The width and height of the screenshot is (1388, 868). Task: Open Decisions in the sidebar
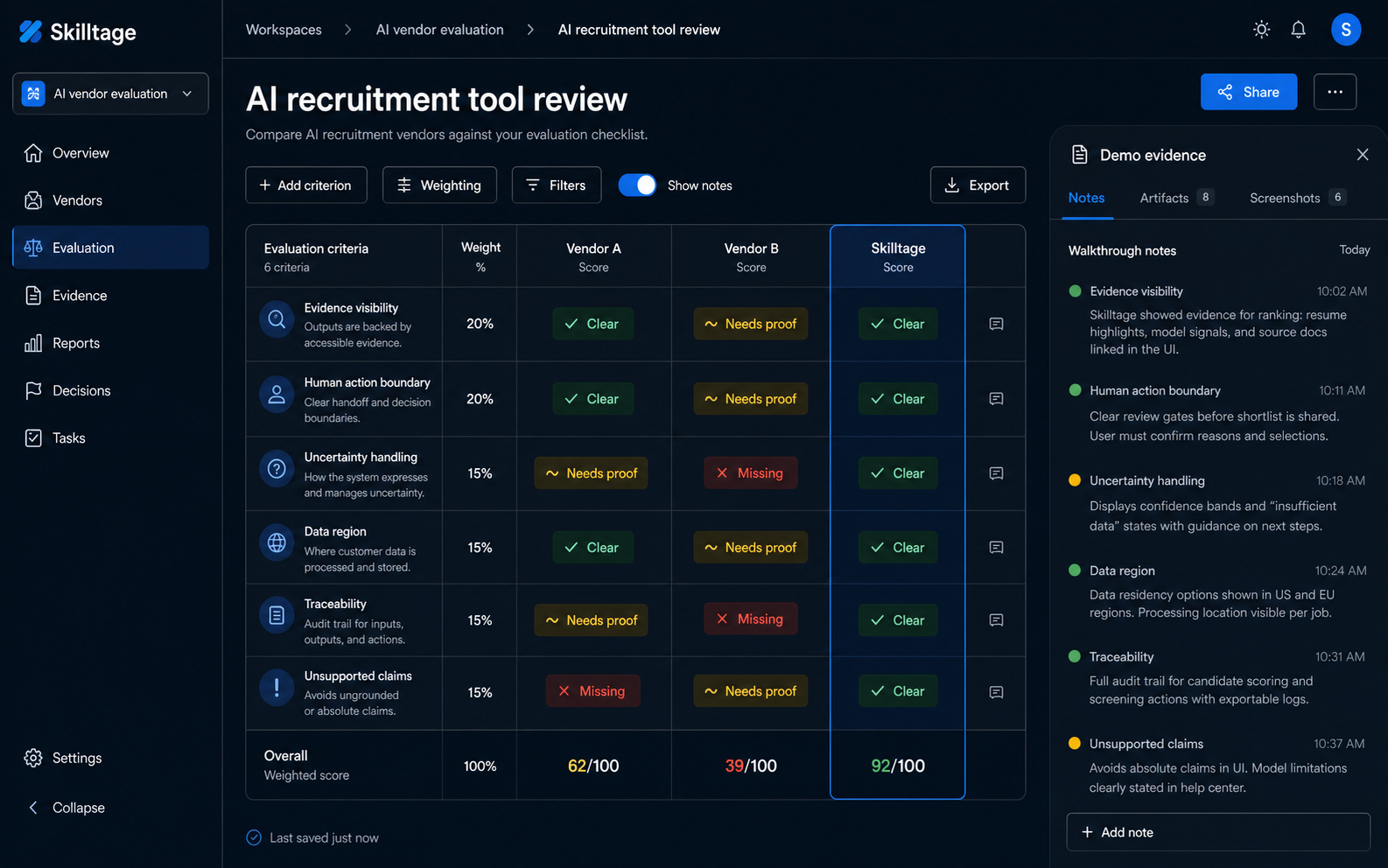click(110, 390)
